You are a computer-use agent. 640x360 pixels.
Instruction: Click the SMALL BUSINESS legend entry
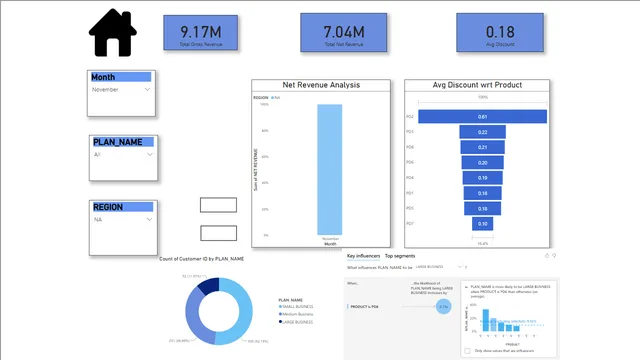tap(296, 307)
